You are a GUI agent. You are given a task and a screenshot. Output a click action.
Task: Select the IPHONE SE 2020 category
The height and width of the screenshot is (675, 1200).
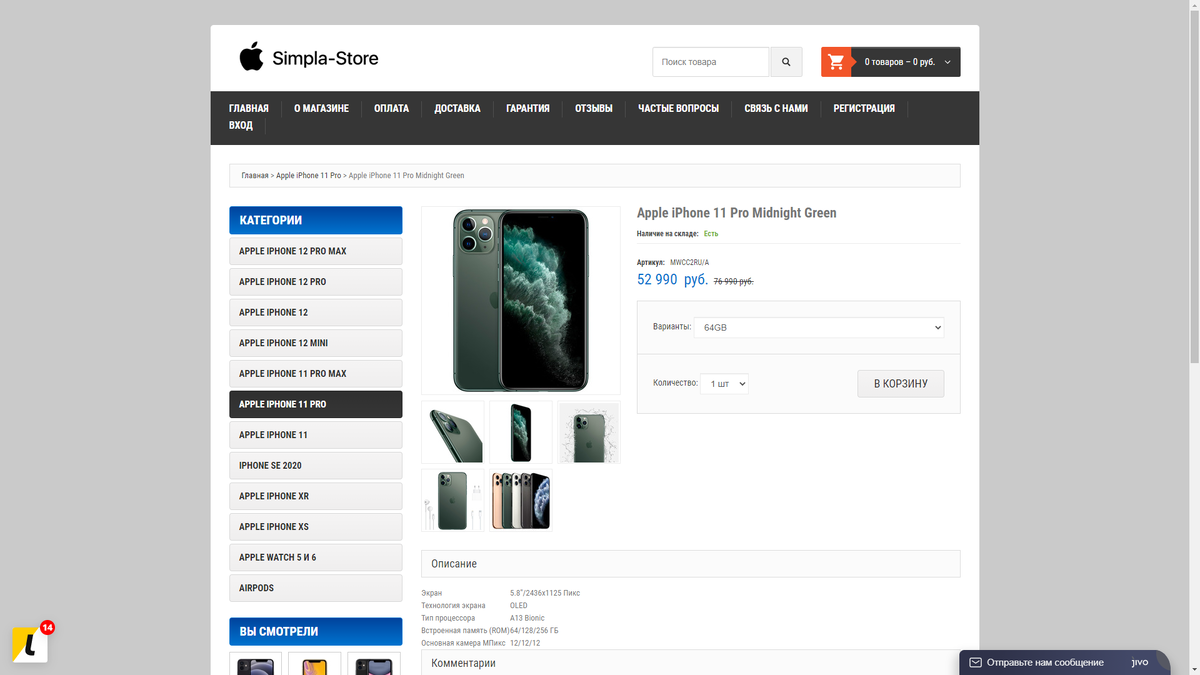315,465
